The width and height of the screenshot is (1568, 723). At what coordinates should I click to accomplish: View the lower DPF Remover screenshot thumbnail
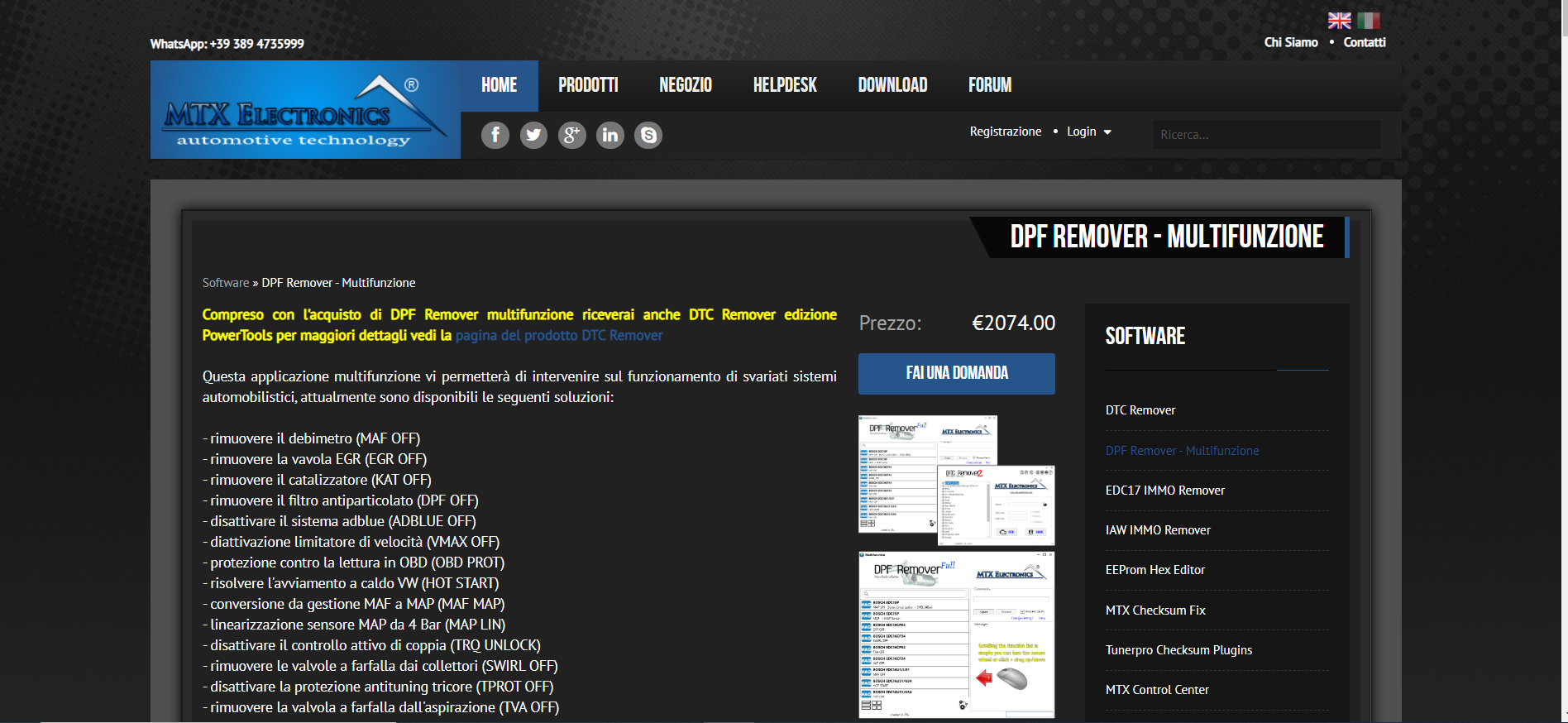[956, 634]
